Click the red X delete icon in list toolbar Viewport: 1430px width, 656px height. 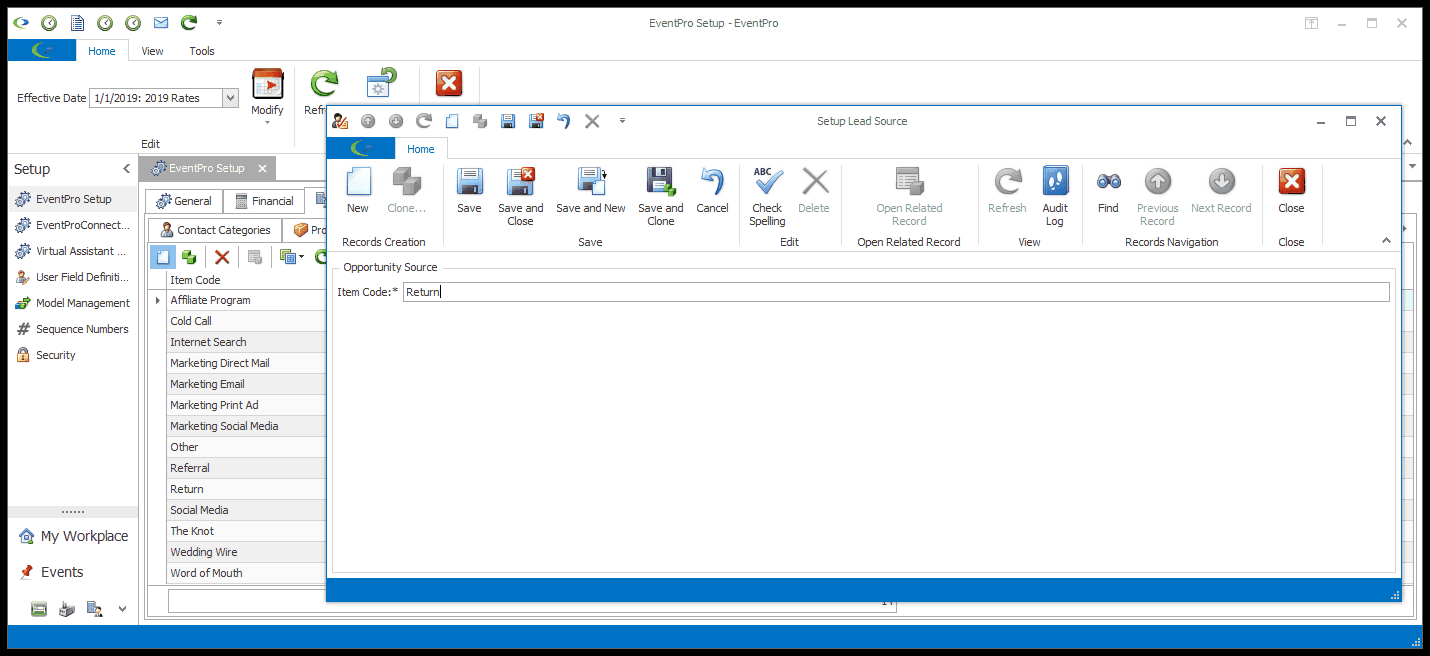point(222,257)
